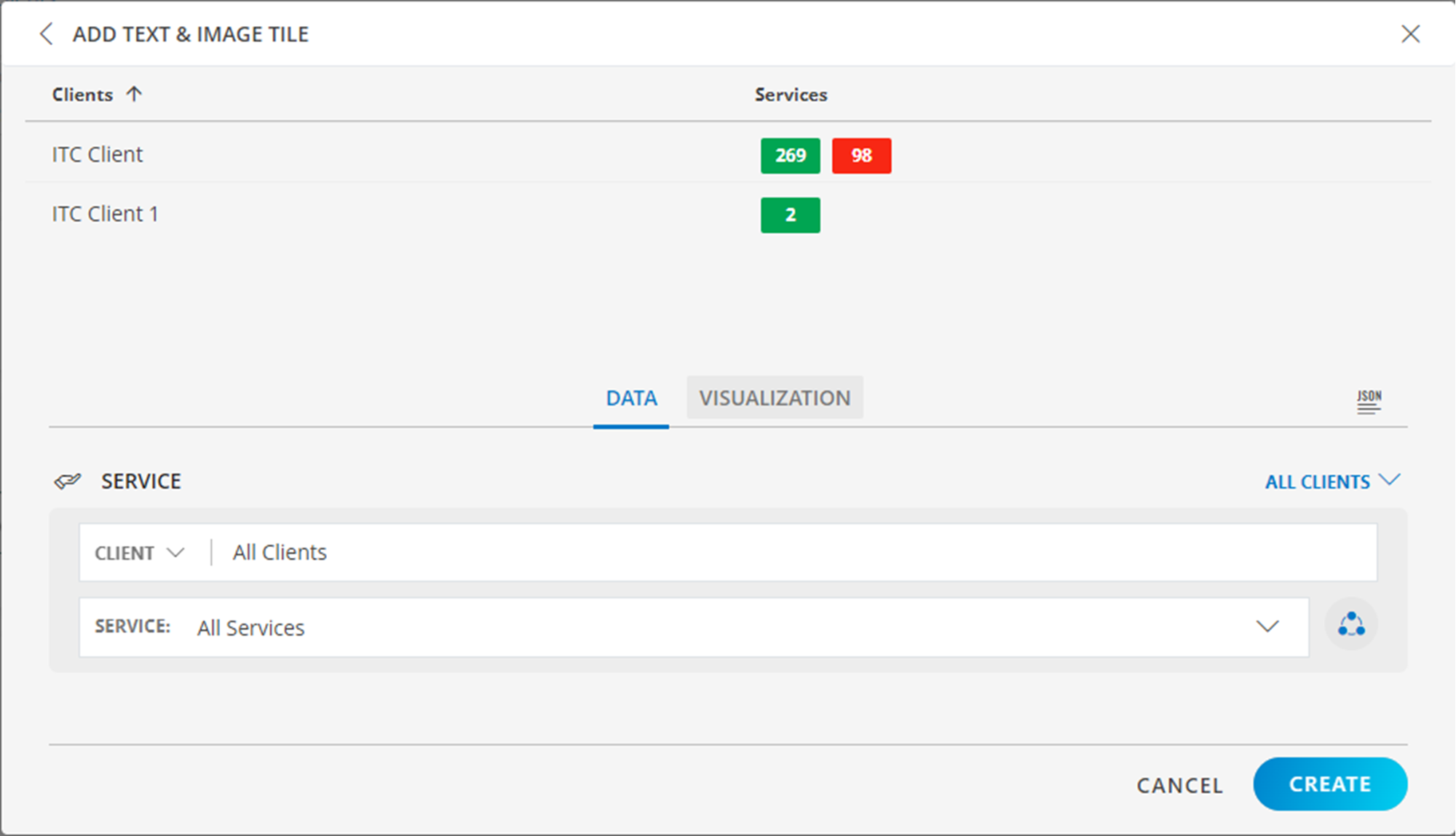Click the handshake icon next to SERVICE
The image size is (1456, 836).
(x=68, y=480)
